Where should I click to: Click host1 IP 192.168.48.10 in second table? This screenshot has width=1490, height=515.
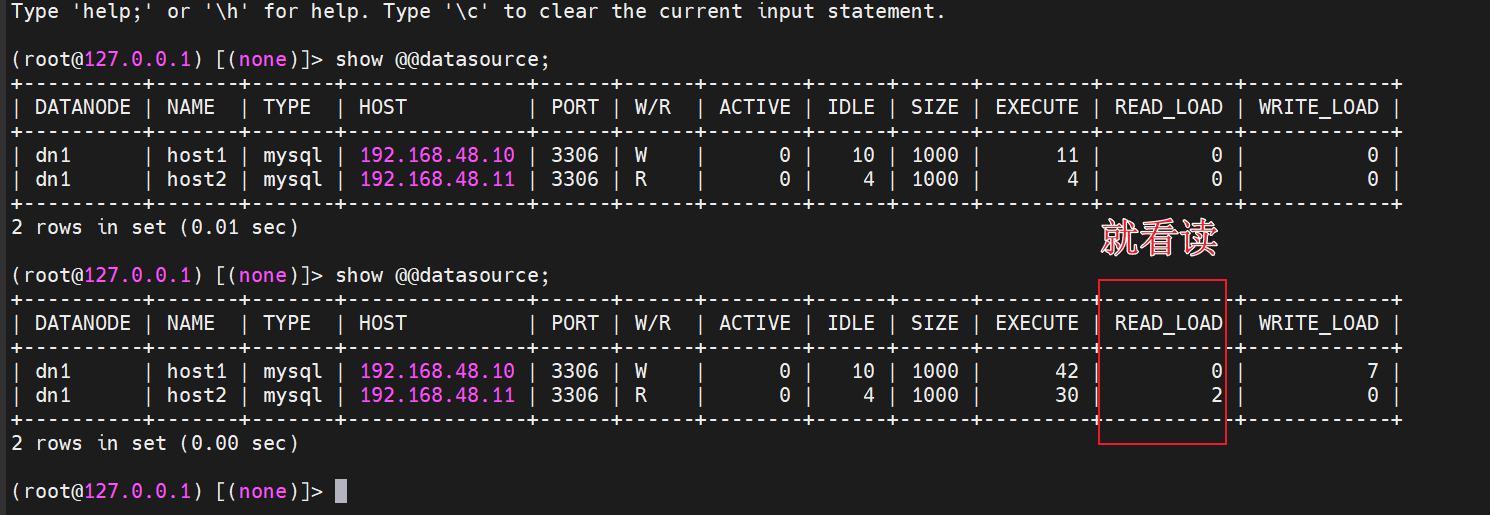pos(437,371)
